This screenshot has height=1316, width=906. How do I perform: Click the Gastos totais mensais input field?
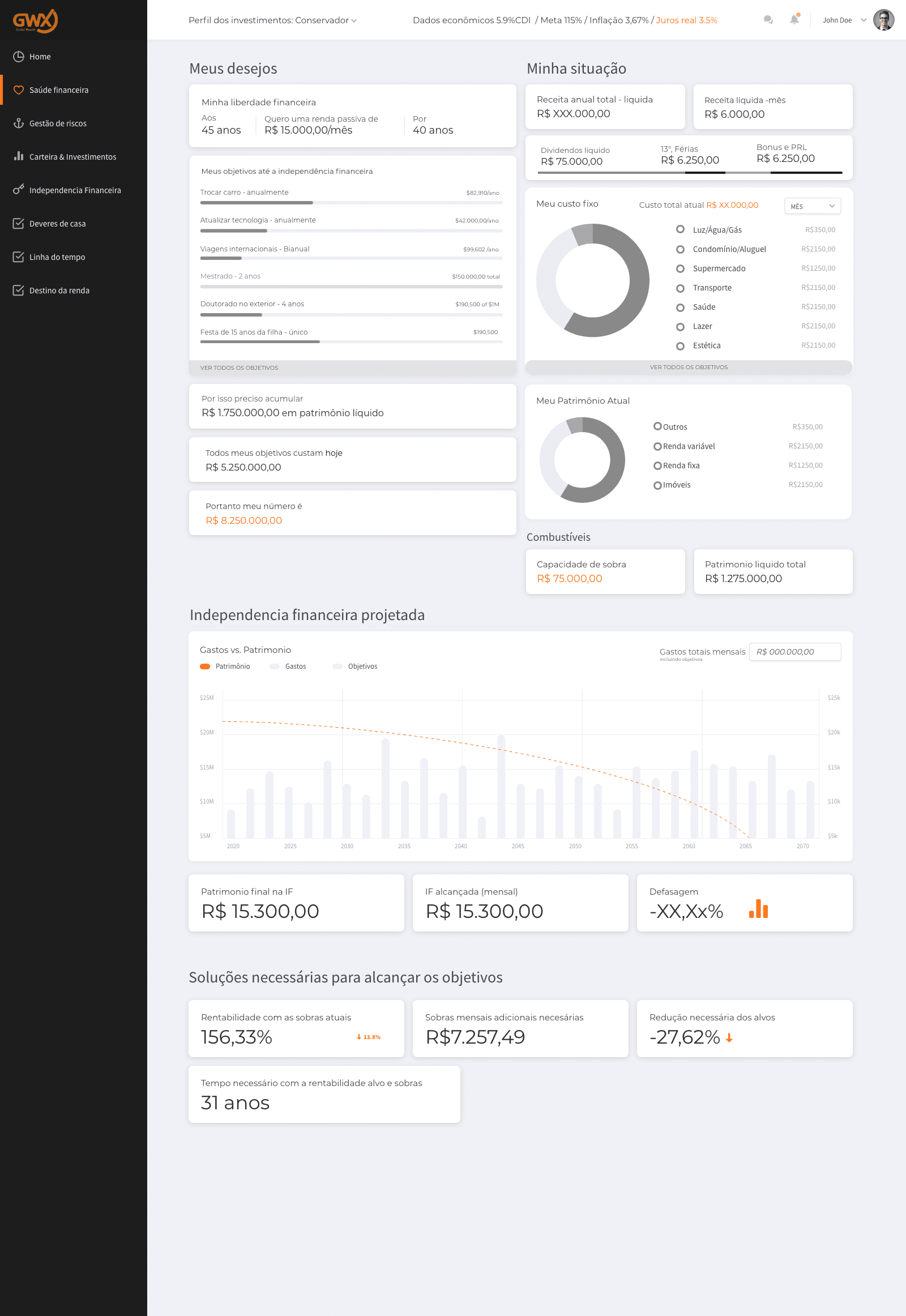(795, 652)
